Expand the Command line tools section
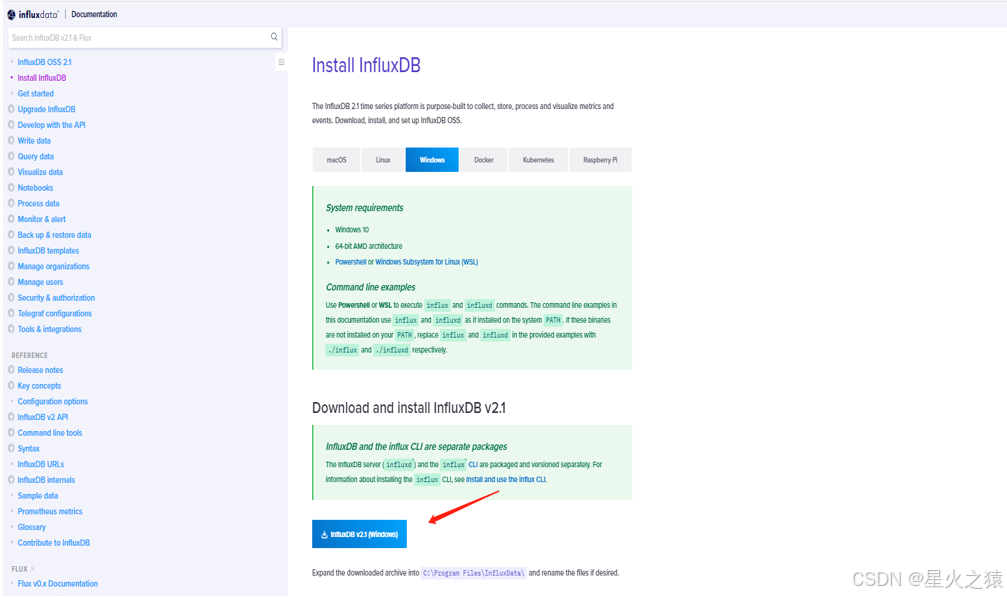The image size is (1007, 597). tap(11, 433)
